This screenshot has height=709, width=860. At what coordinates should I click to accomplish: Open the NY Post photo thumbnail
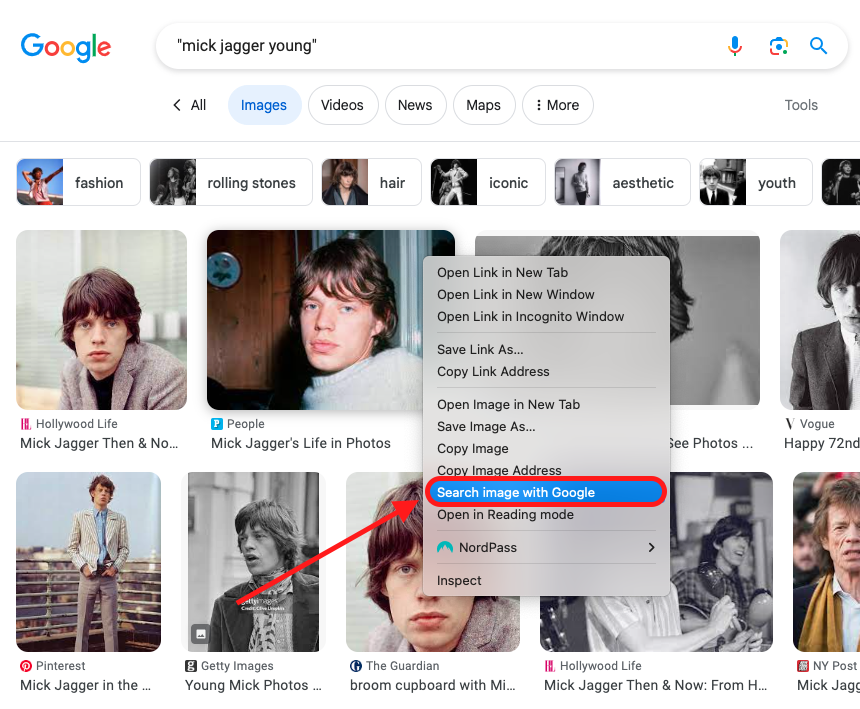[826, 561]
